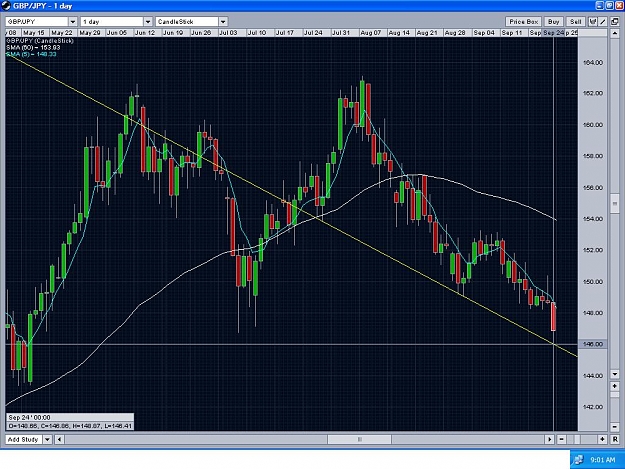Click the R reset zoom button
Screen dimensions: 625x469
615,440
